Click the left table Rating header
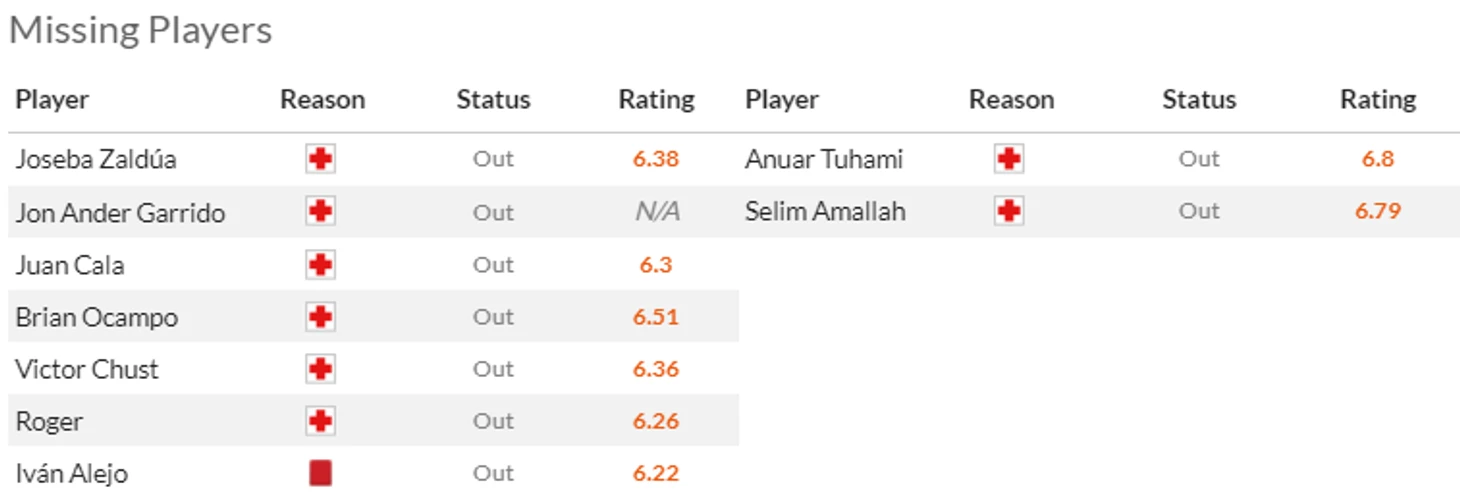 pos(656,100)
